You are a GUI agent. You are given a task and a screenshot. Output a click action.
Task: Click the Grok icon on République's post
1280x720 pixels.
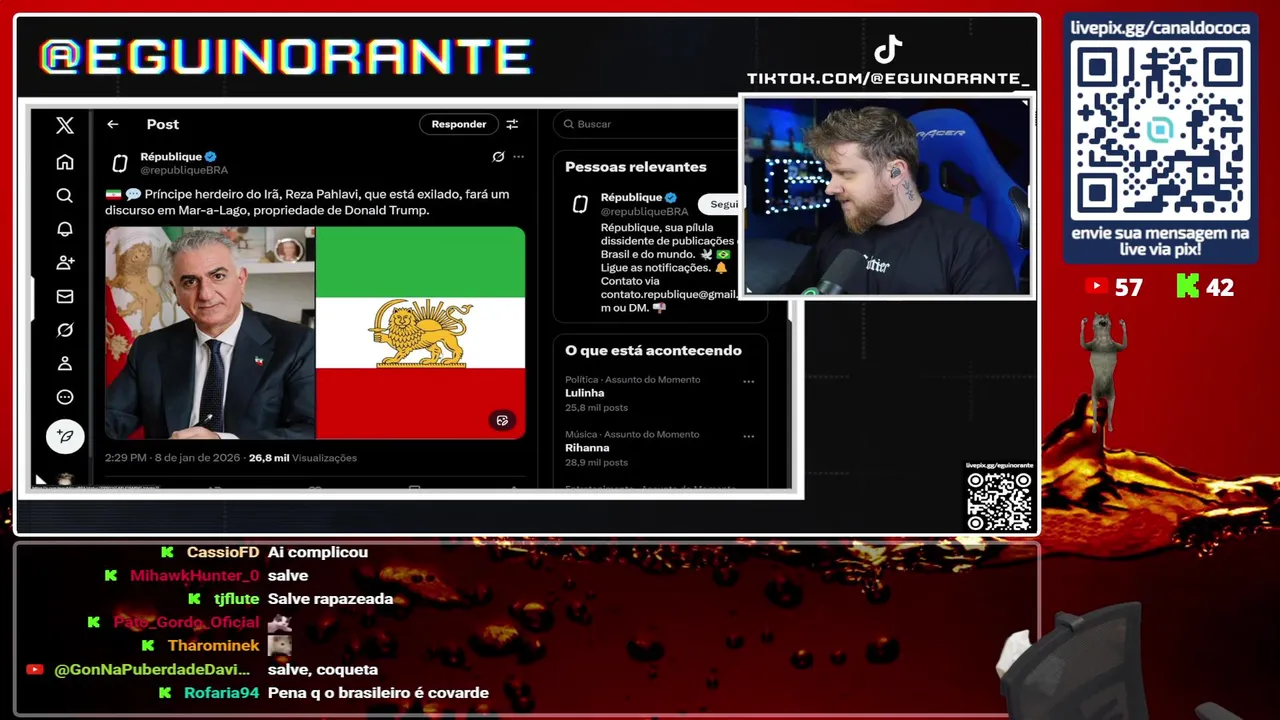(498, 156)
